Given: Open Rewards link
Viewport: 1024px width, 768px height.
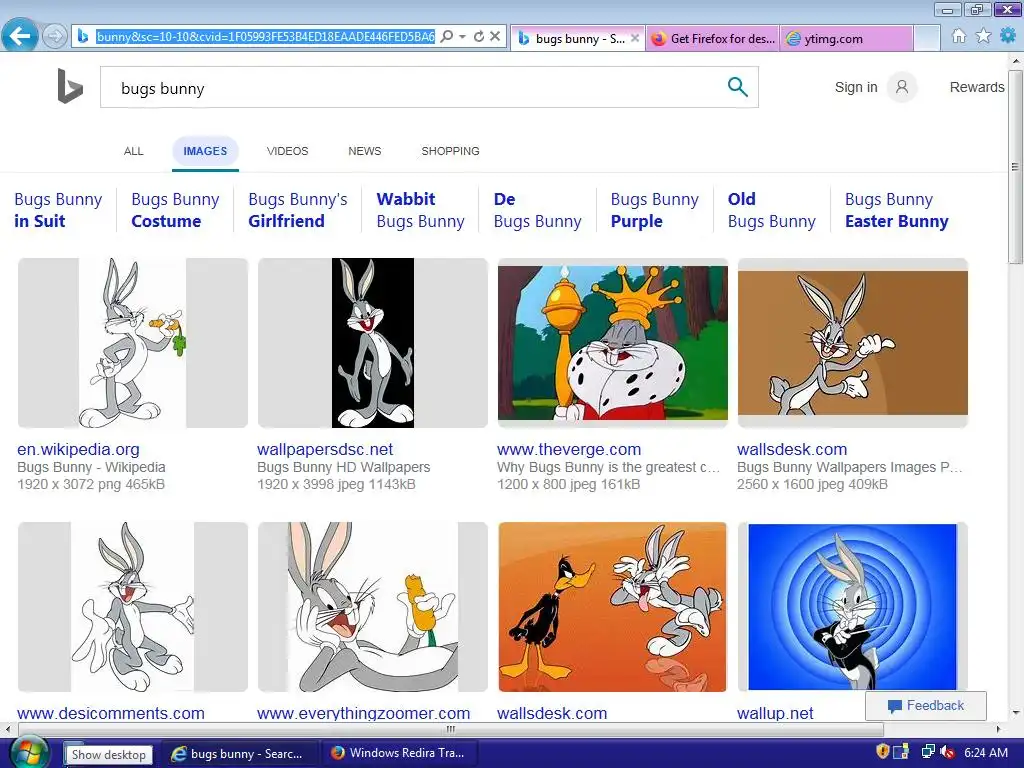Looking at the screenshot, I should [x=977, y=87].
